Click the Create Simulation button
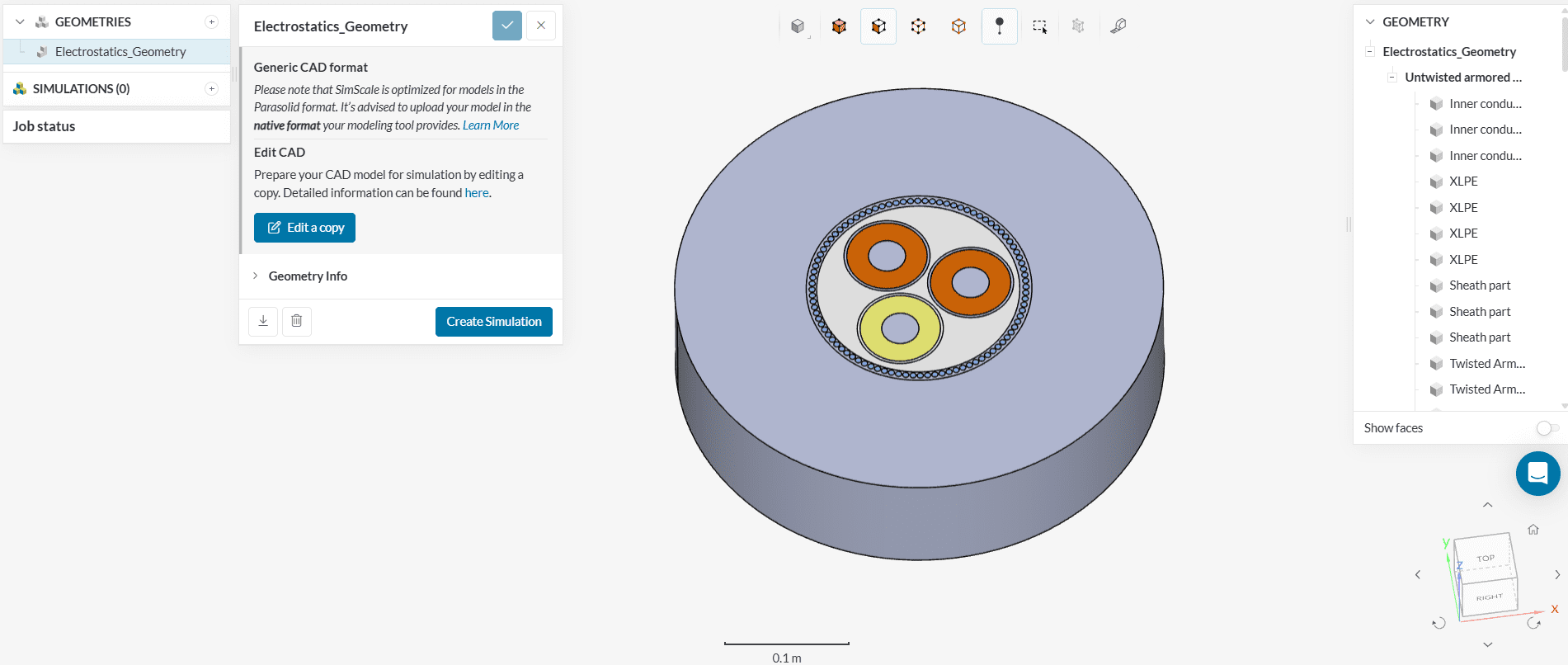Viewport: 1568px width, 665px height. (x=493, y=322)
